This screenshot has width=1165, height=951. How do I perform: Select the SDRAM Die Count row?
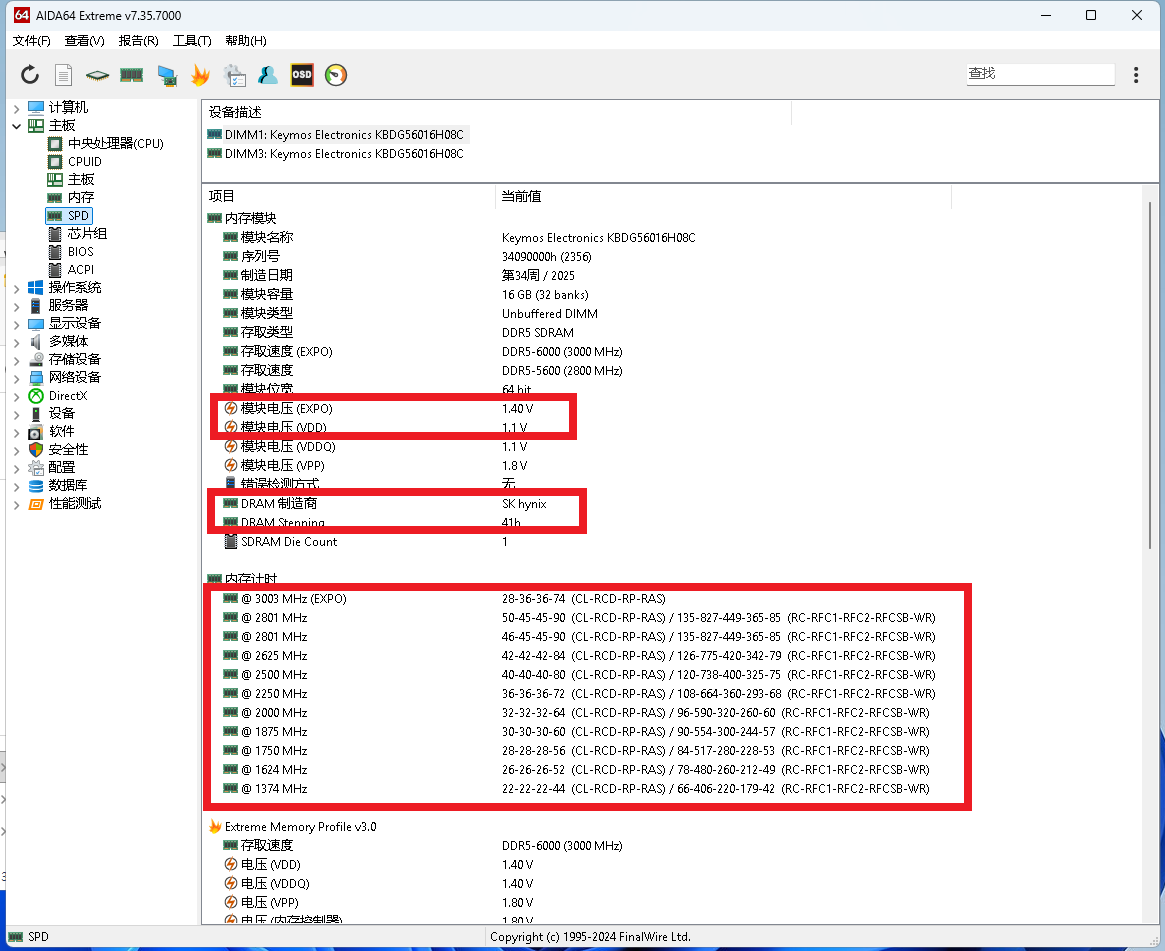pyautogui.click(x=364, y=542)
